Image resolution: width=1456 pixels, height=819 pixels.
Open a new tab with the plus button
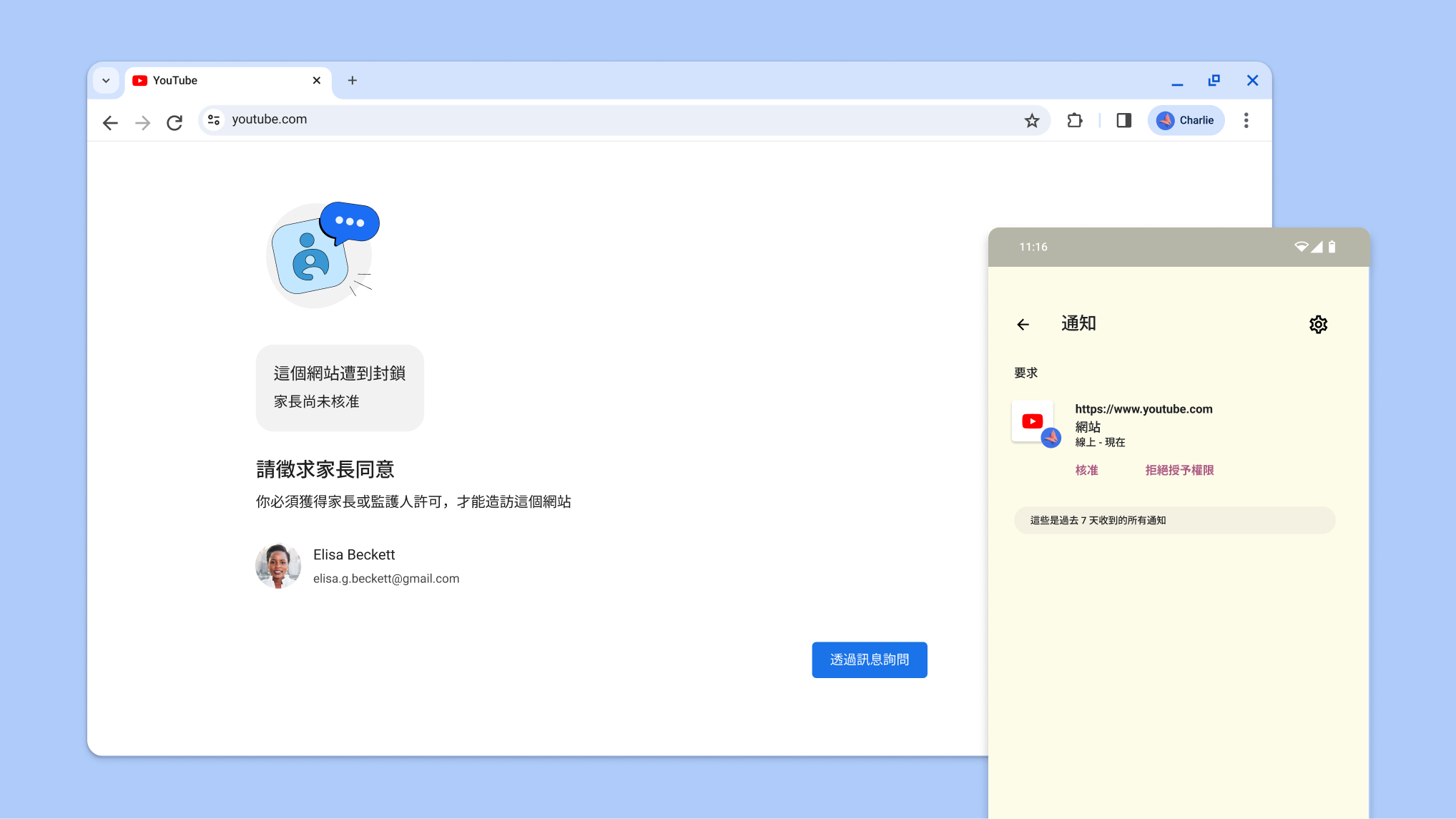tap(352, 80)
